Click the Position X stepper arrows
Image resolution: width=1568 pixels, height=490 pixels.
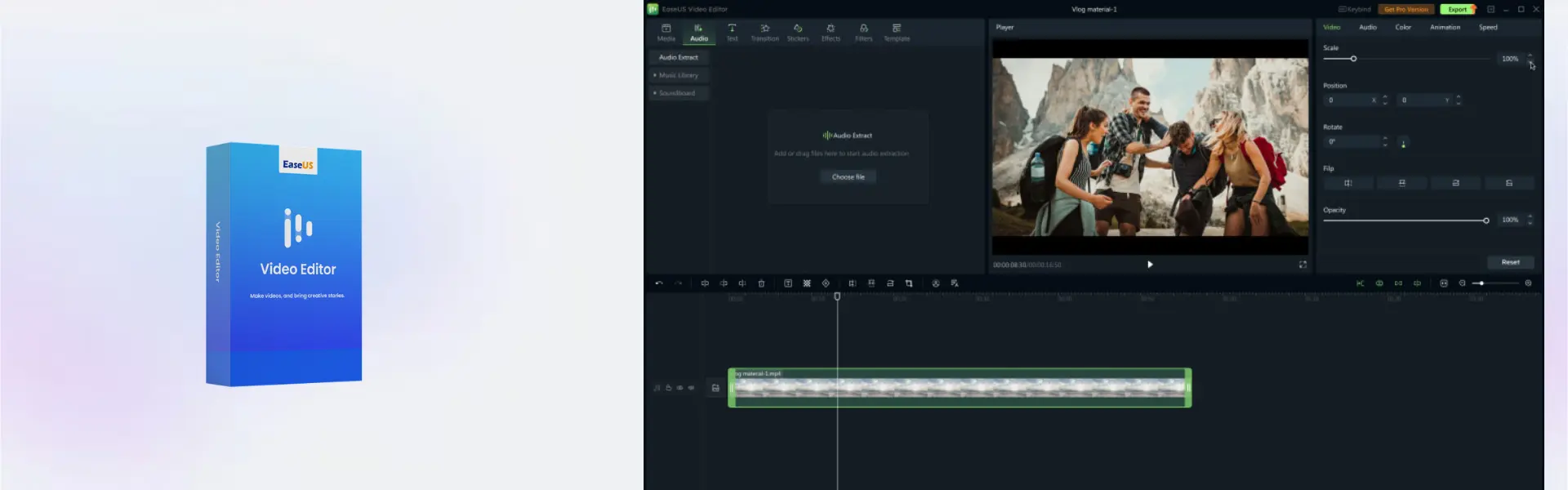[x=1384, y=100]
